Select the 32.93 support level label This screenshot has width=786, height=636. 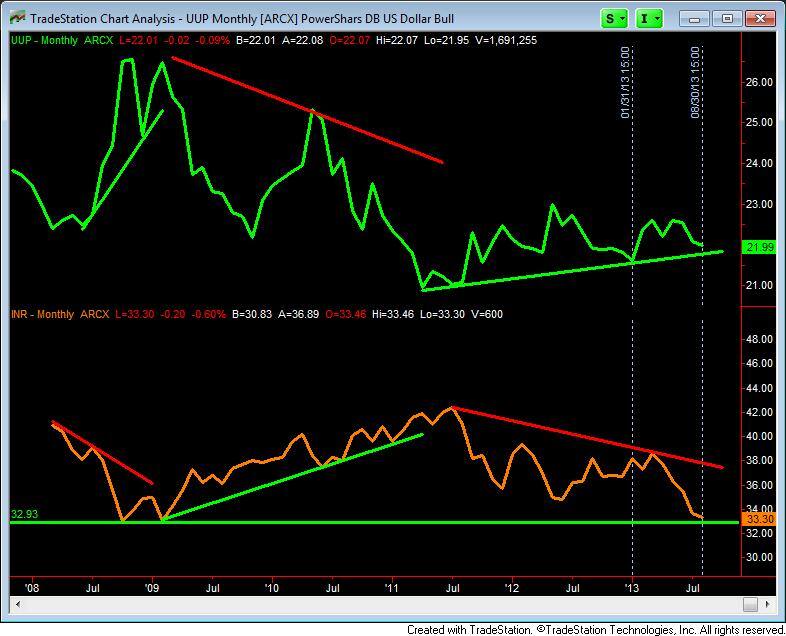click(24, 514)
